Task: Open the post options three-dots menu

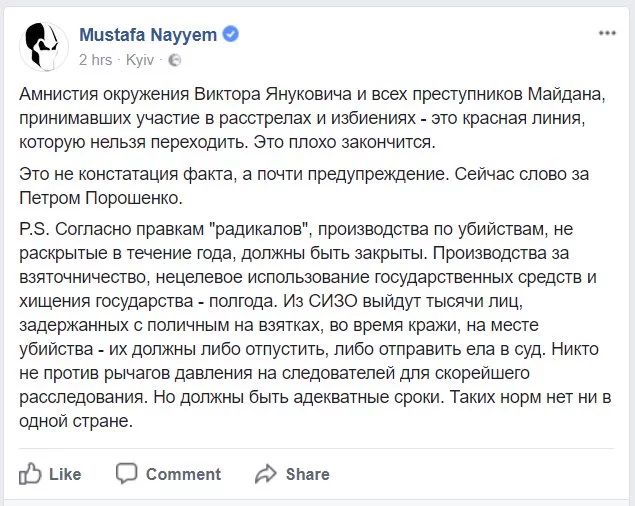Action: 606,34
